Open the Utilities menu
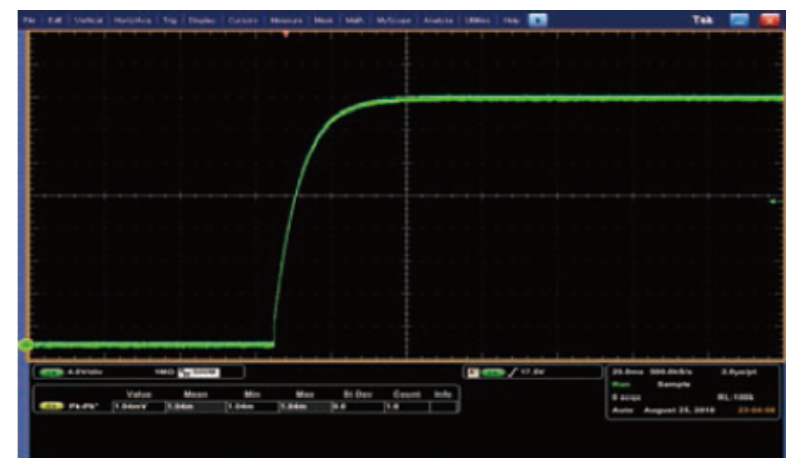This screenshot has height=473, width=803. (478, 20)
